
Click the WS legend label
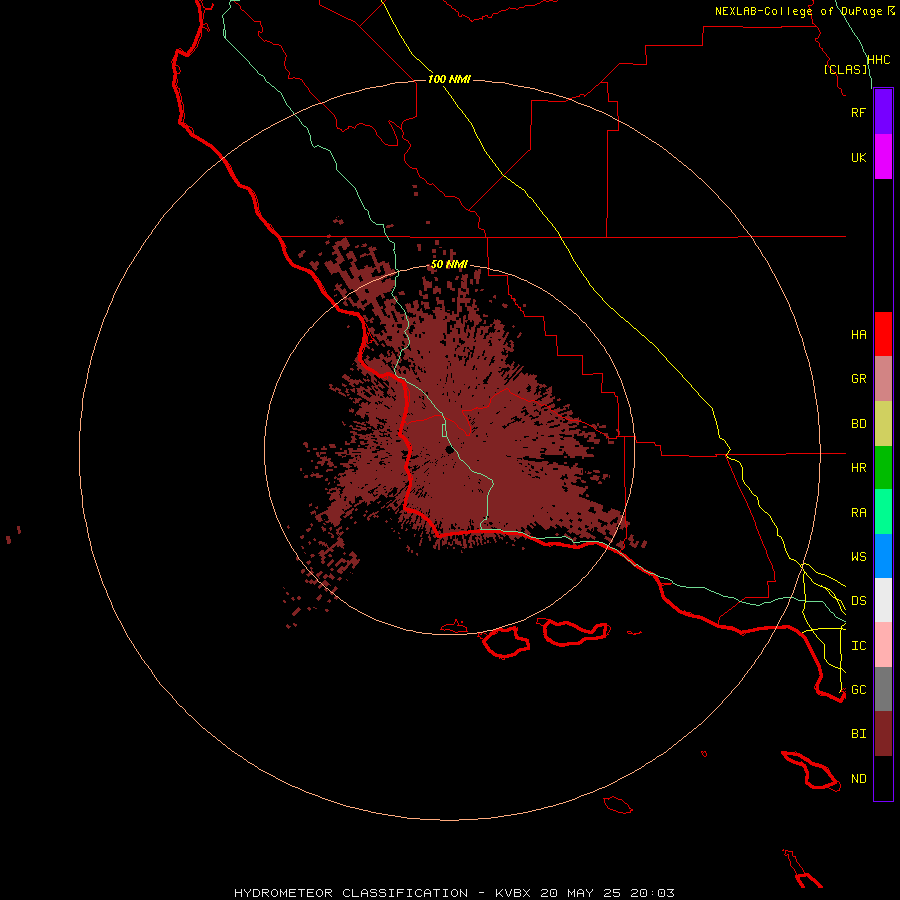pyautogui.click(x=858, y=557)
